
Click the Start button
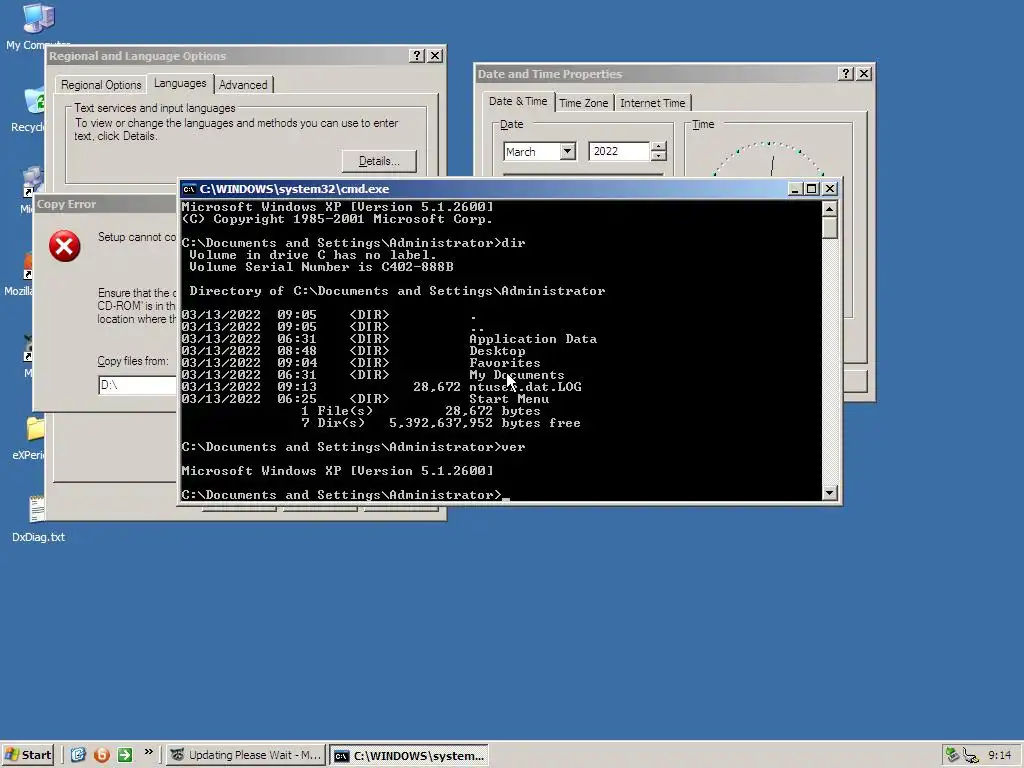[27, 755]
